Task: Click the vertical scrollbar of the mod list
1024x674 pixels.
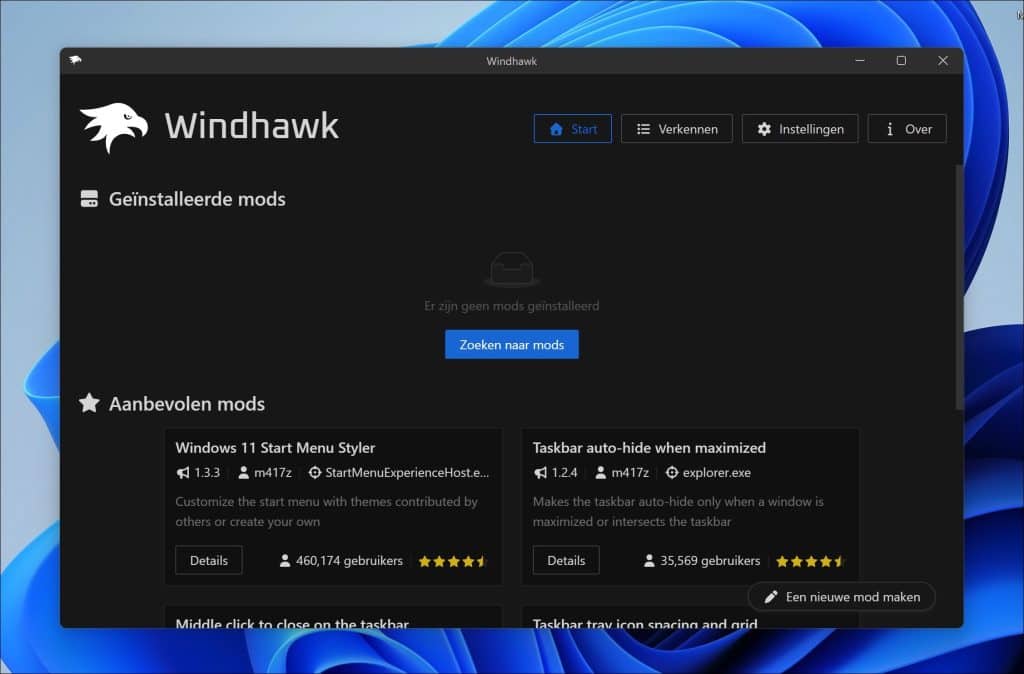Action: pyautogui.click(x=959, y=290)
